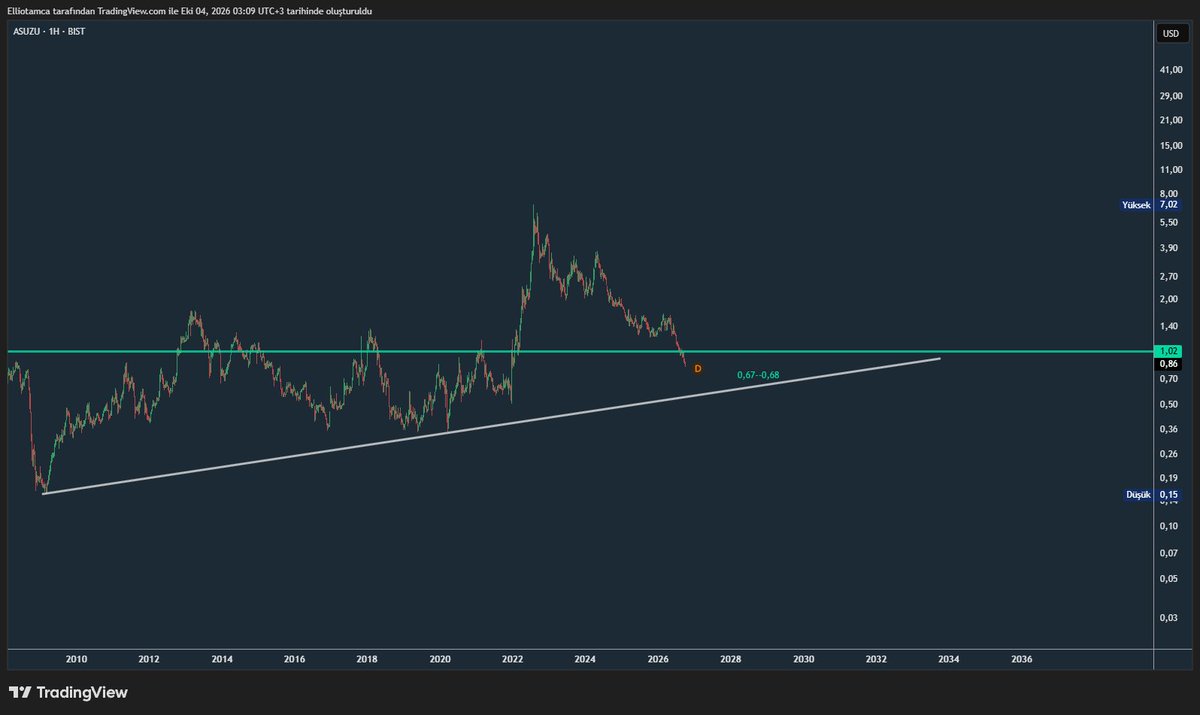Click the 3,90 price axis label

[1169, 247]
